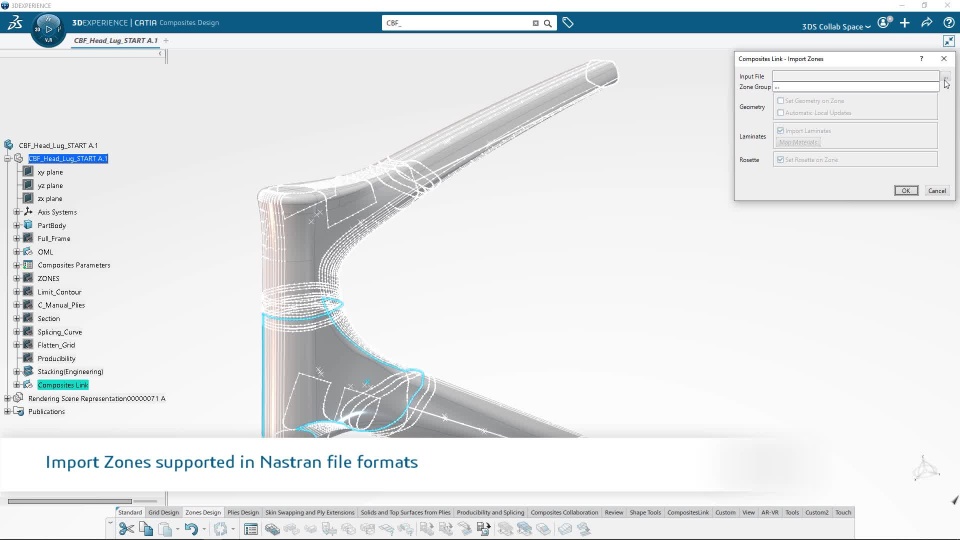
Task: Open the user profile icon
Action: pyautogui.click(x=884, y=23)
